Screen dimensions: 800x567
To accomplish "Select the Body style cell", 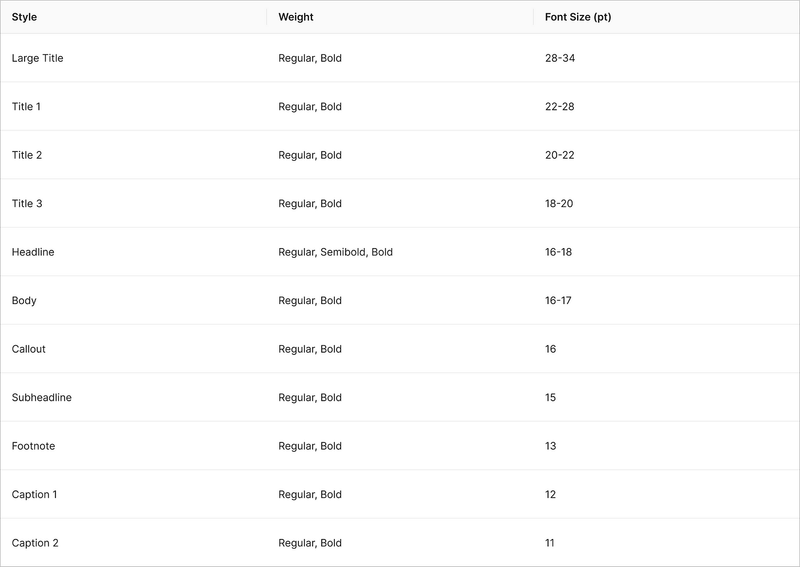I will [x=24, y=301].
